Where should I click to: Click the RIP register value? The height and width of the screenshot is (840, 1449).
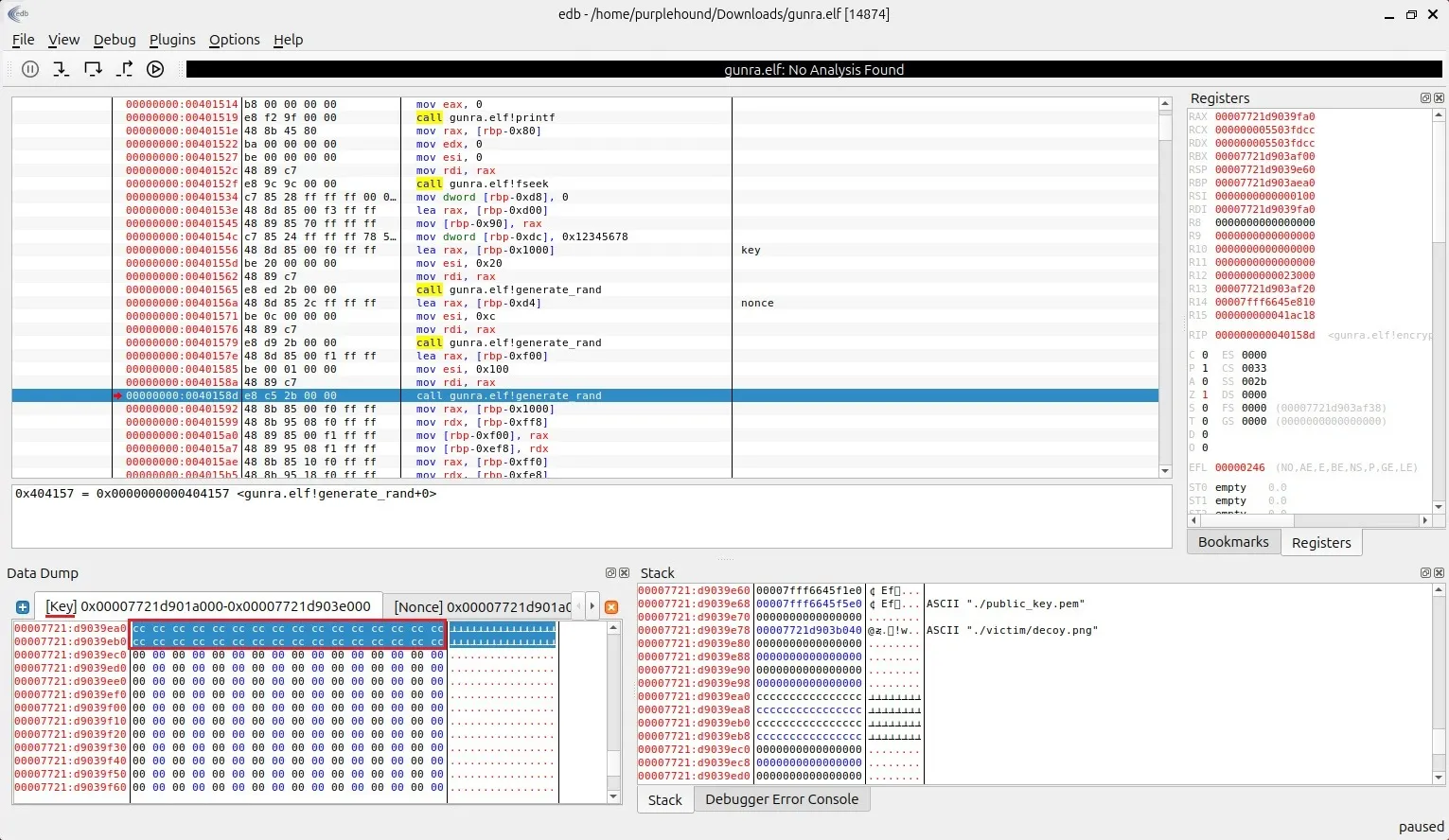[x=1264, y=335]
